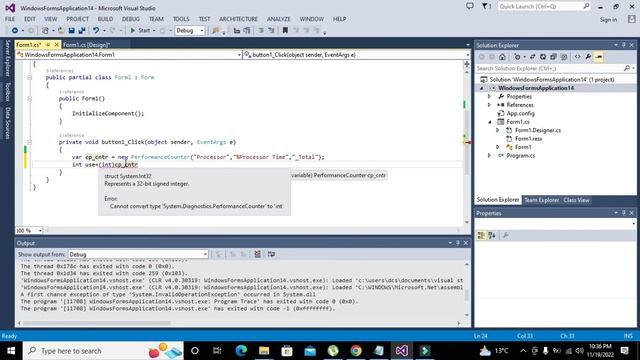
Task: Open the Toolbox side tab
Action: 7,92
